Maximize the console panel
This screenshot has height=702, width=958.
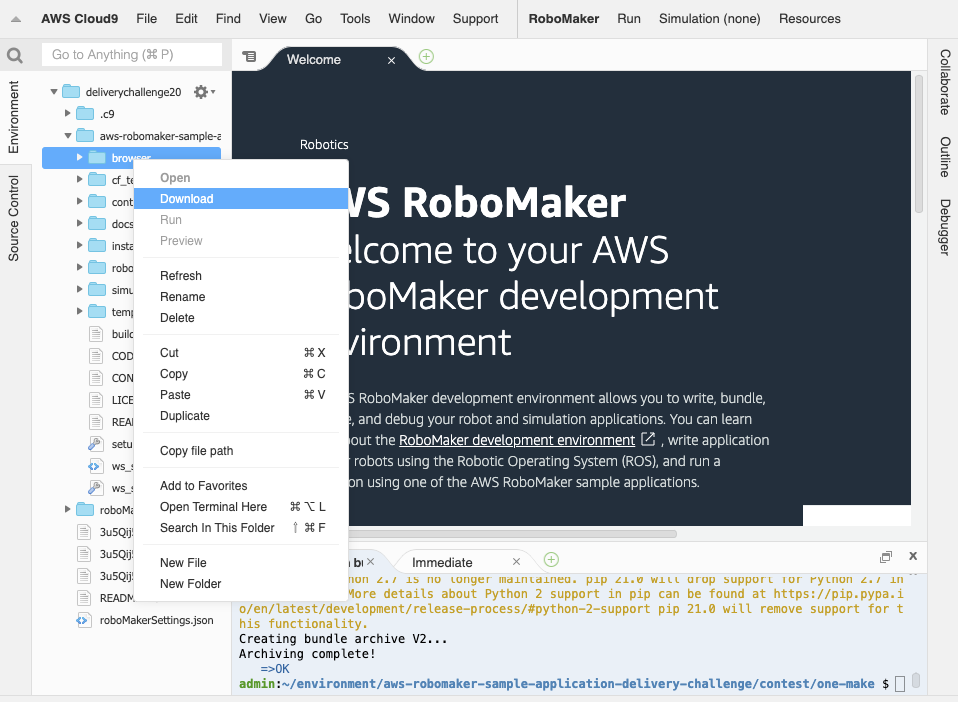tap(886, 556)
